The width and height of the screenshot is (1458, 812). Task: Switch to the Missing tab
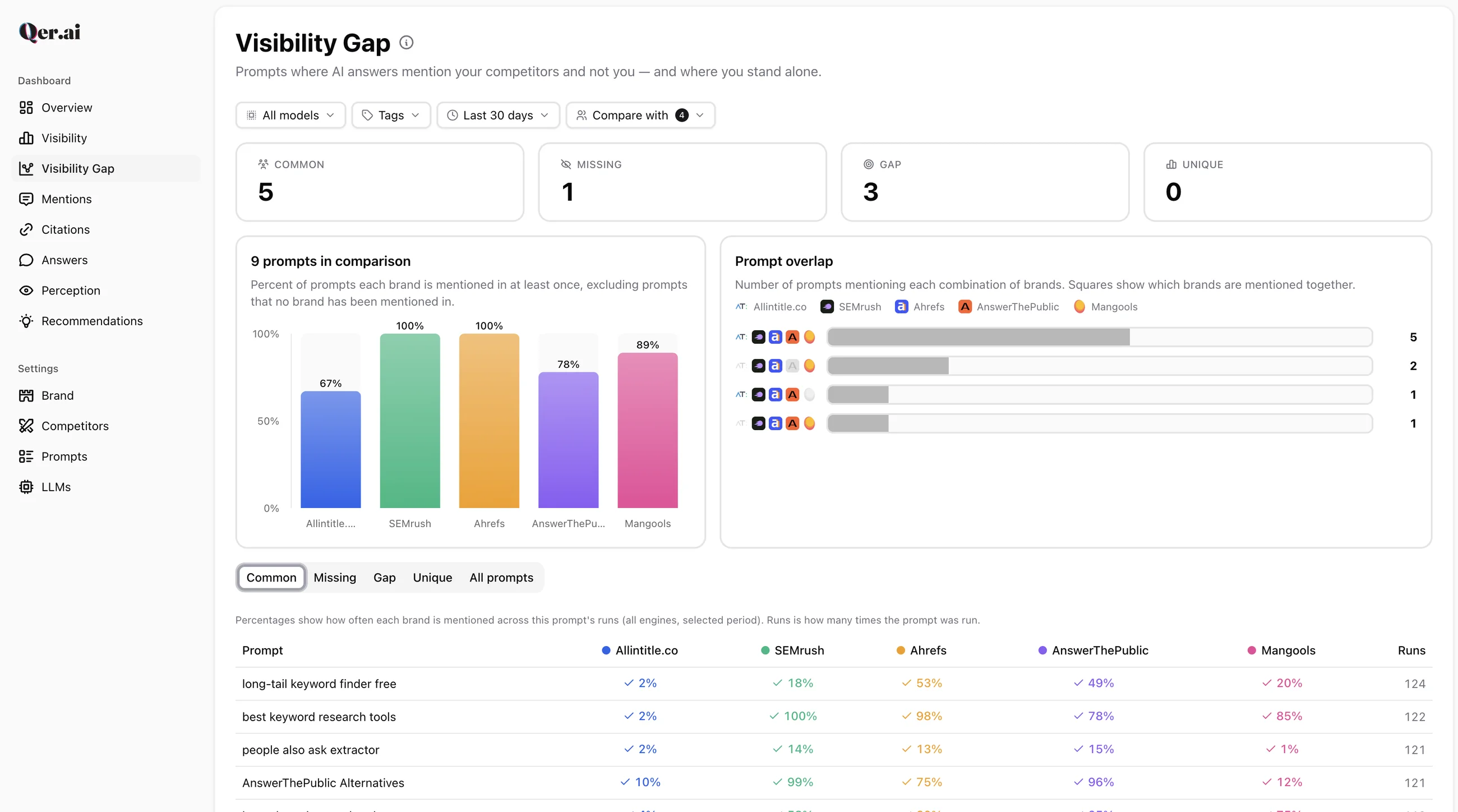[x=335, y=578]
